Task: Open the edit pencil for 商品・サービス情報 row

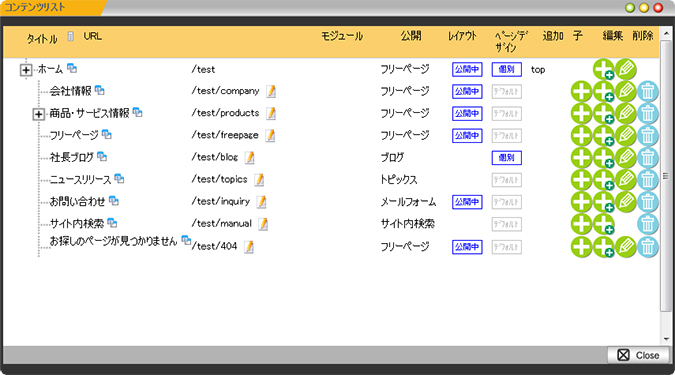Action: point(626,114)
